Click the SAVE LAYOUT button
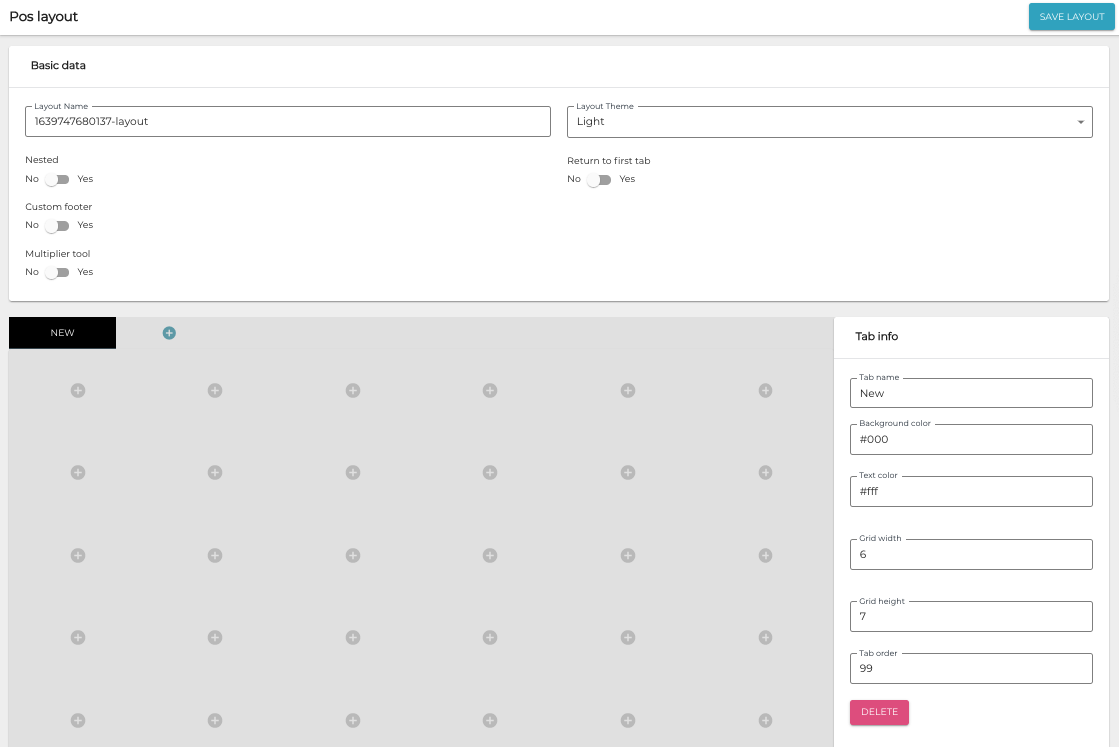Image resolution: width=1119 pixels, height=747 pixels. [x=1071, y=16]
